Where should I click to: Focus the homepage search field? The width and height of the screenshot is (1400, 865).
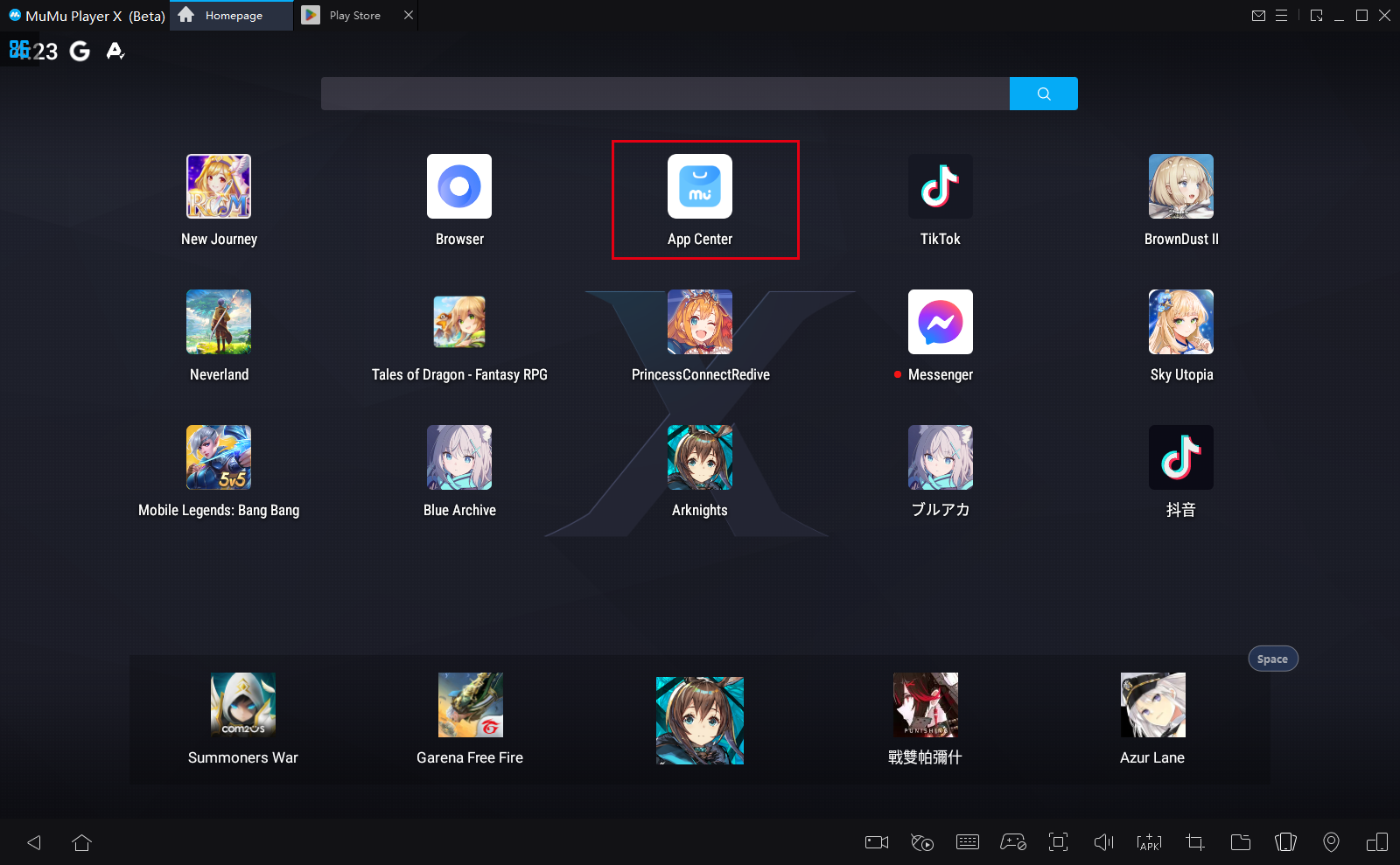[x=665, y=94]
